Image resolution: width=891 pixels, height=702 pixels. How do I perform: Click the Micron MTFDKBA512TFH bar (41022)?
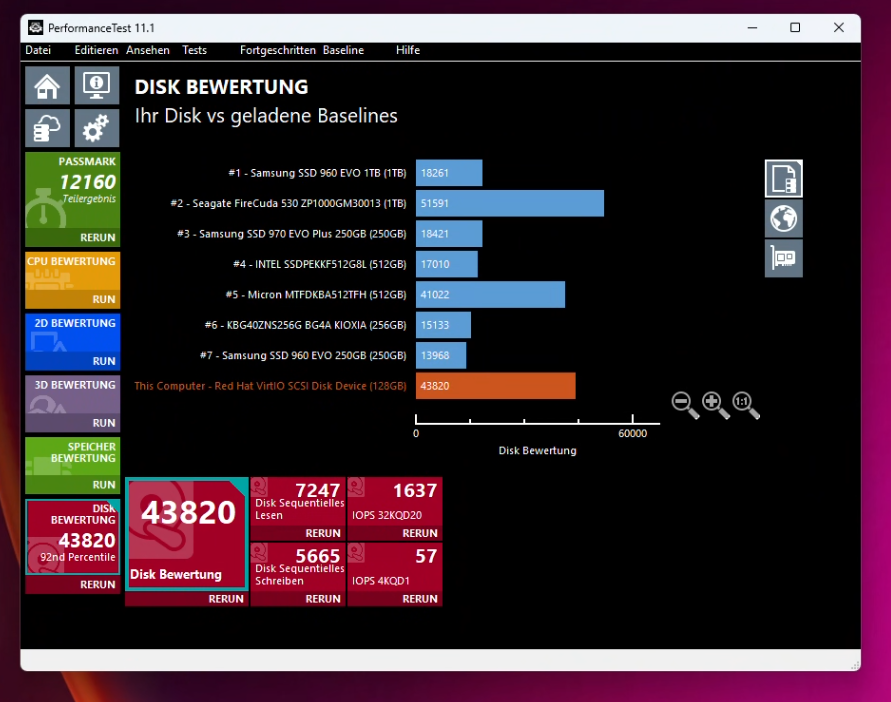pos(490,294)
